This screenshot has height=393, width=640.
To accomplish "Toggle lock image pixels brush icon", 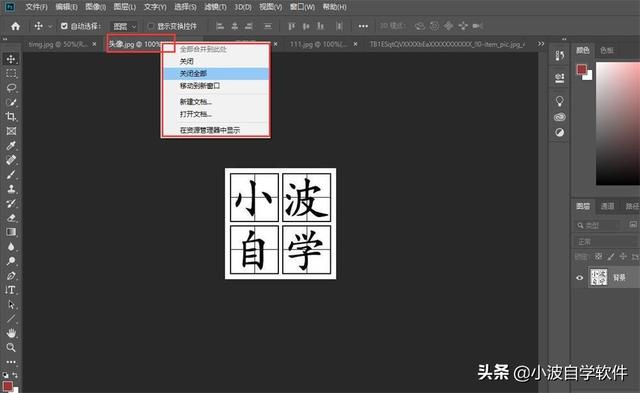I will coord(611,257).
